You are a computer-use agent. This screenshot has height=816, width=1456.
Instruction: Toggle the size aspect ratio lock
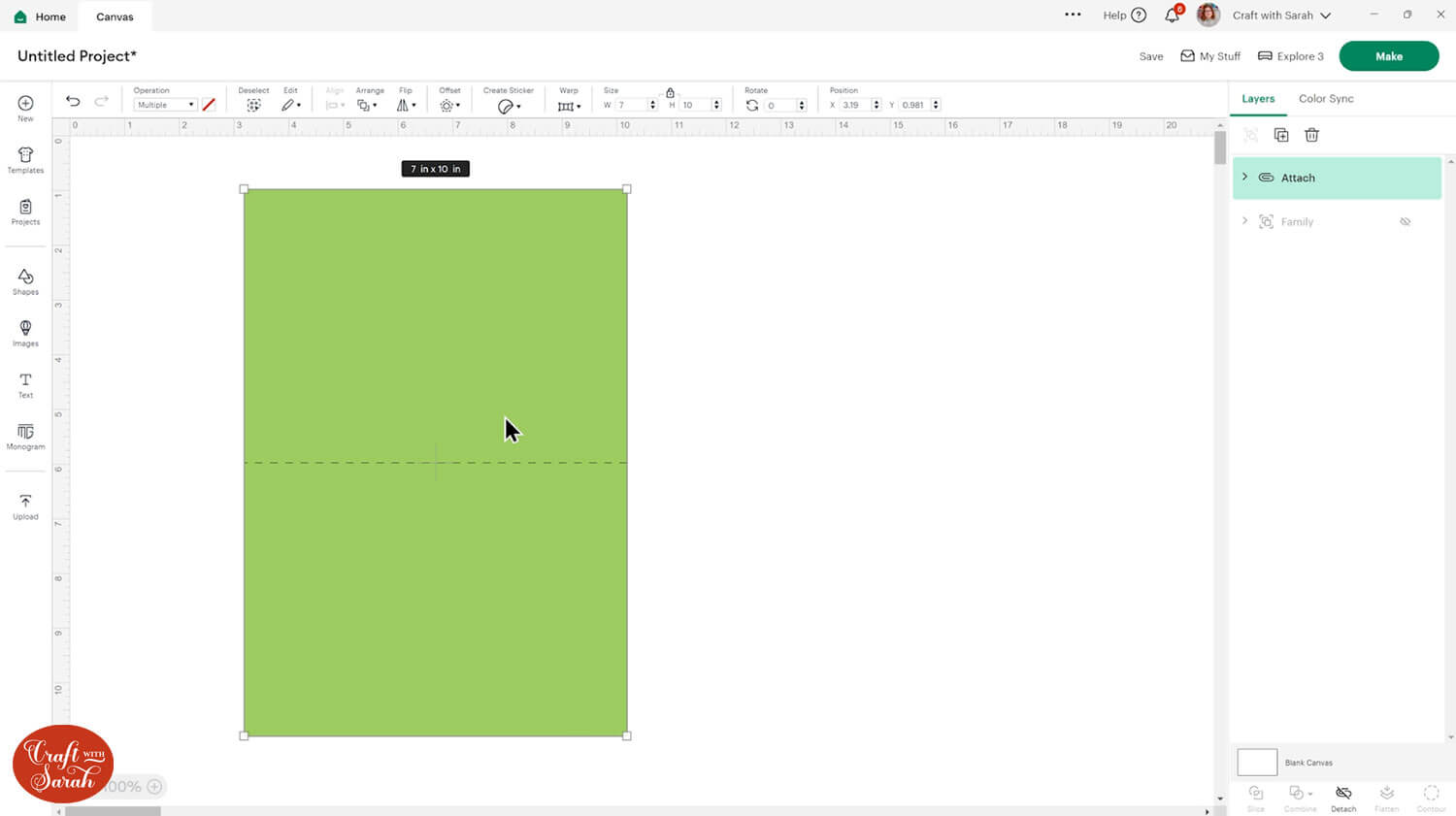coord(670,92)
